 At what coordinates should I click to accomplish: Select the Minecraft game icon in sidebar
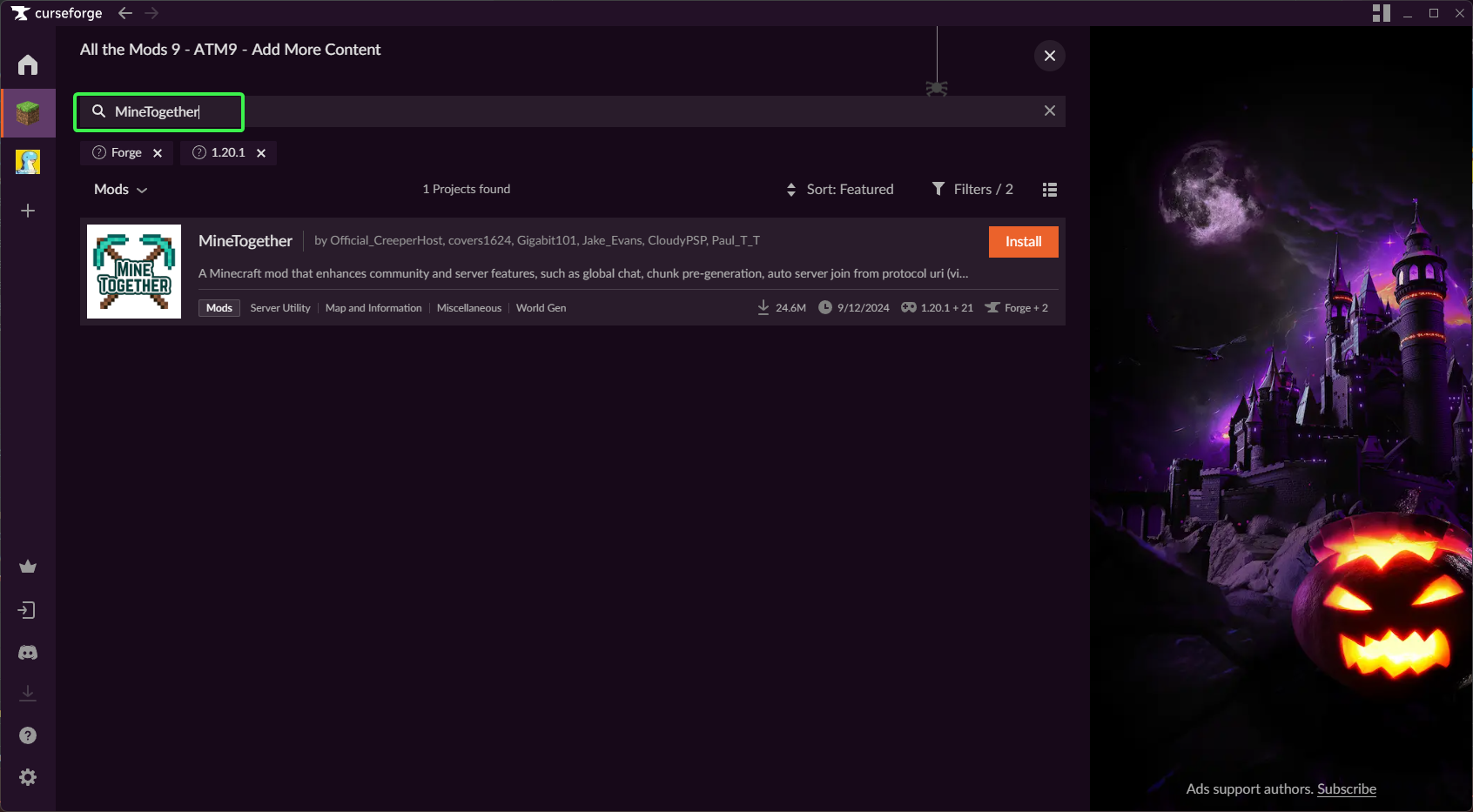[x=28, y=113]
